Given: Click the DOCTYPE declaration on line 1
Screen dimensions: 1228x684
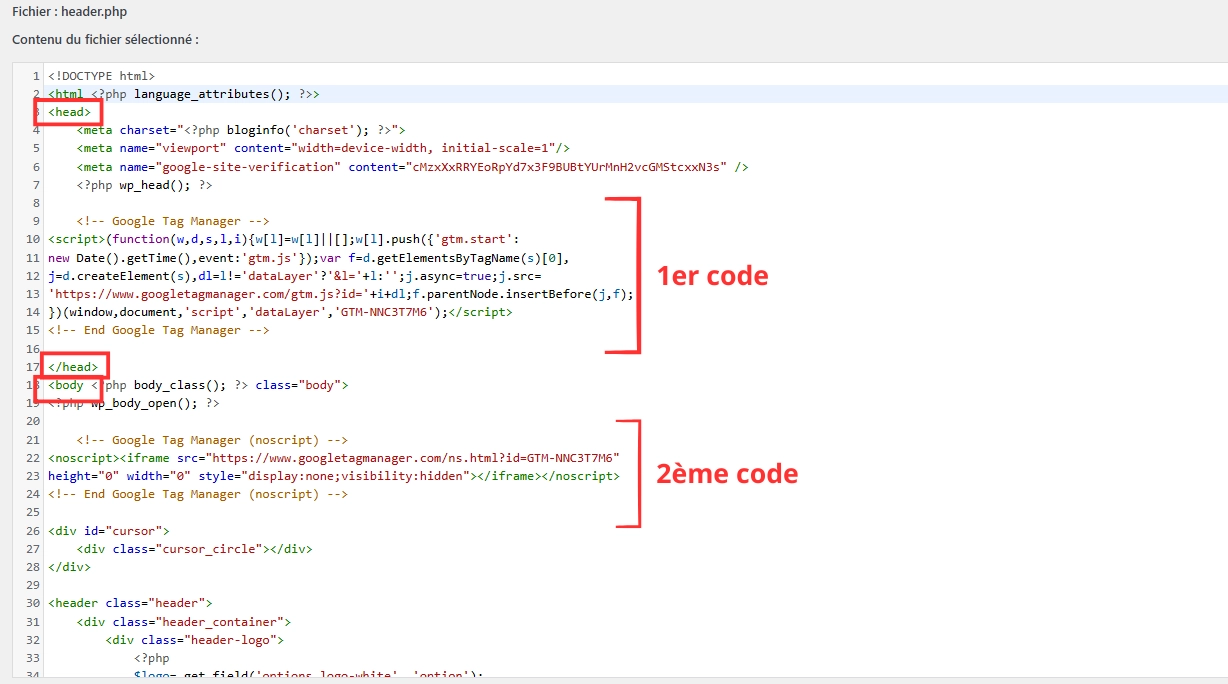Looking at the screenshot, I should pyautogui.click(x=101, y=75).
